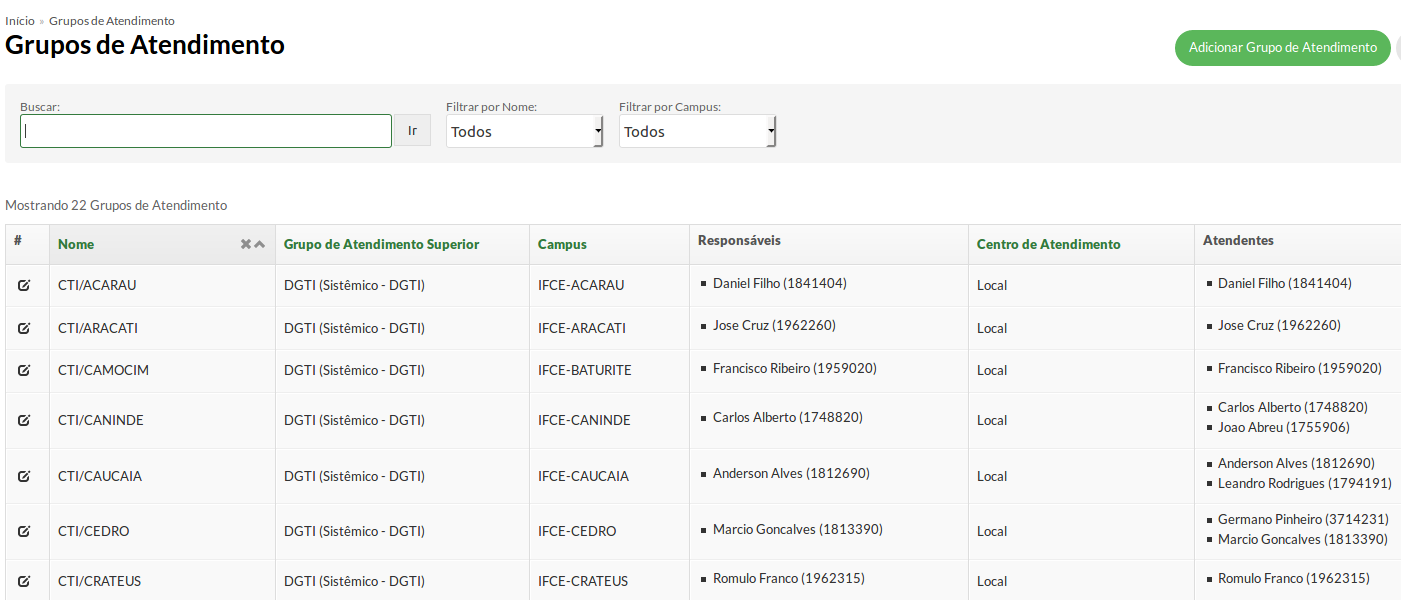The width and height of the screenshot is (1401, 600).
Task: Select the CTI/CAUCAIA name cell
Action: pyautogui.click(x=100, y=476)
